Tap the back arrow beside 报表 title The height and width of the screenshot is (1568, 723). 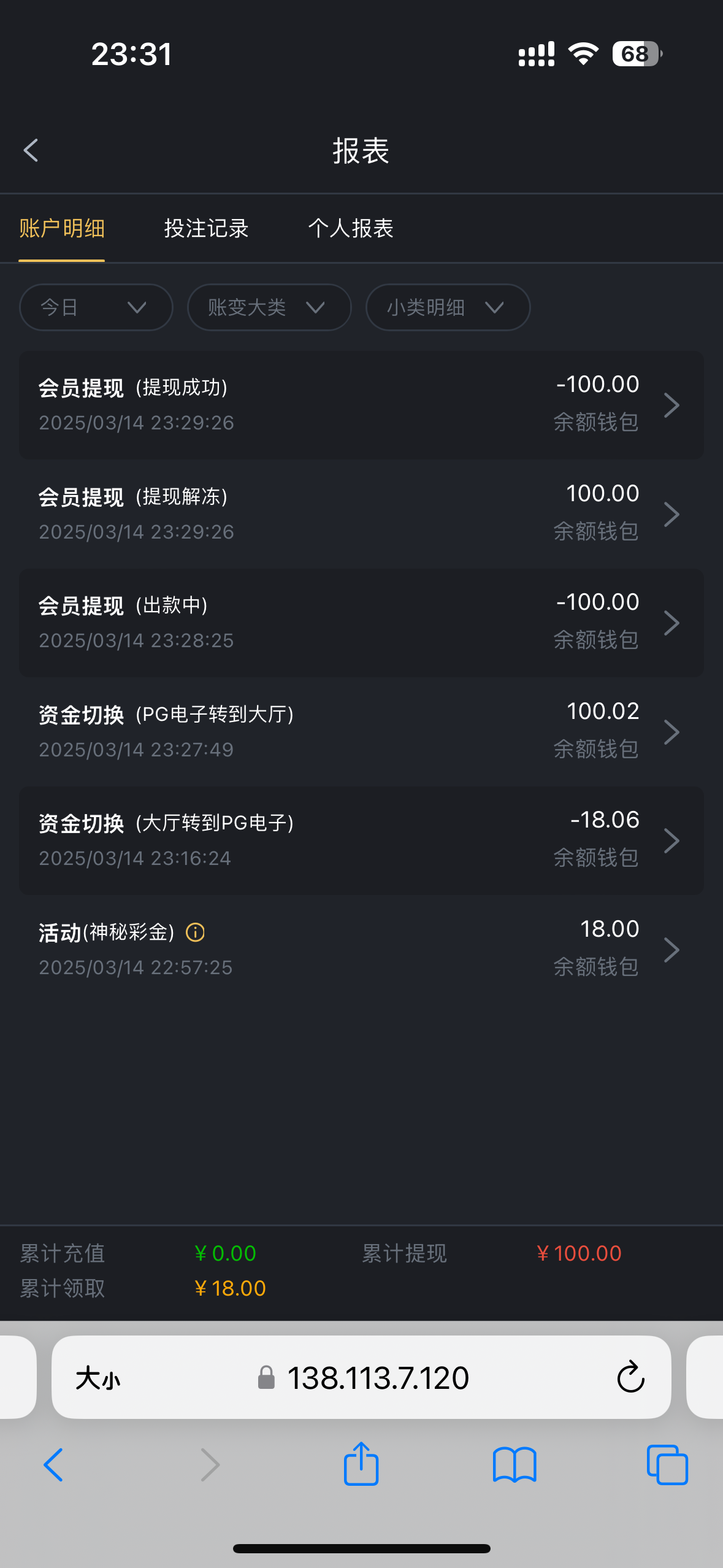[31, 150]
